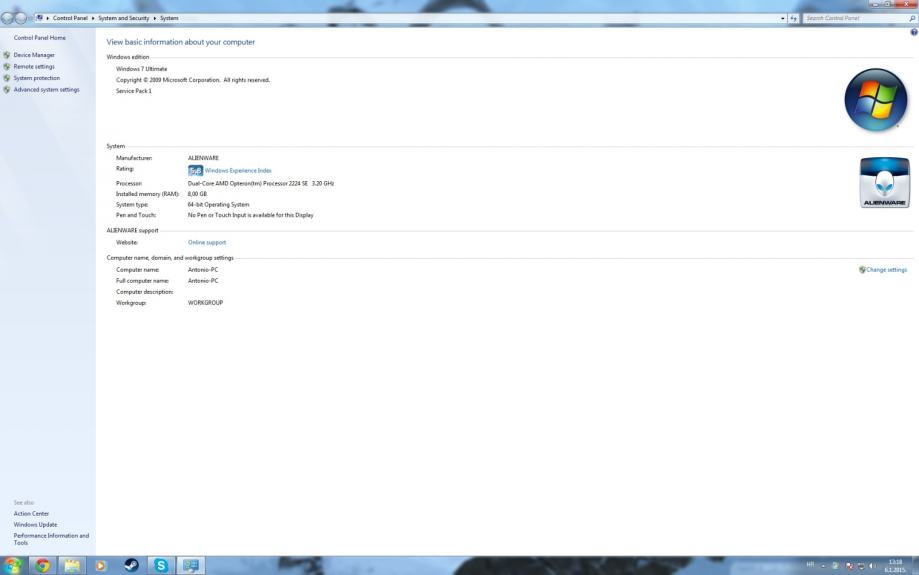Click the 5.8 rating score badge
This screenshot has width=919, height=575.
coord(195,171)
